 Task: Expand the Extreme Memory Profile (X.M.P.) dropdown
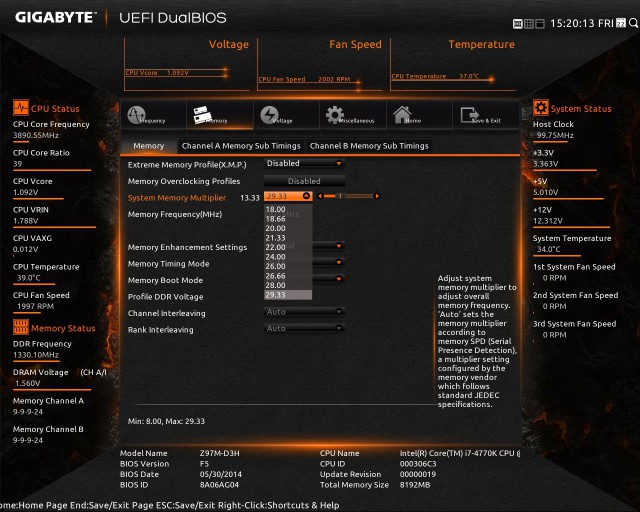pos(304,163)
